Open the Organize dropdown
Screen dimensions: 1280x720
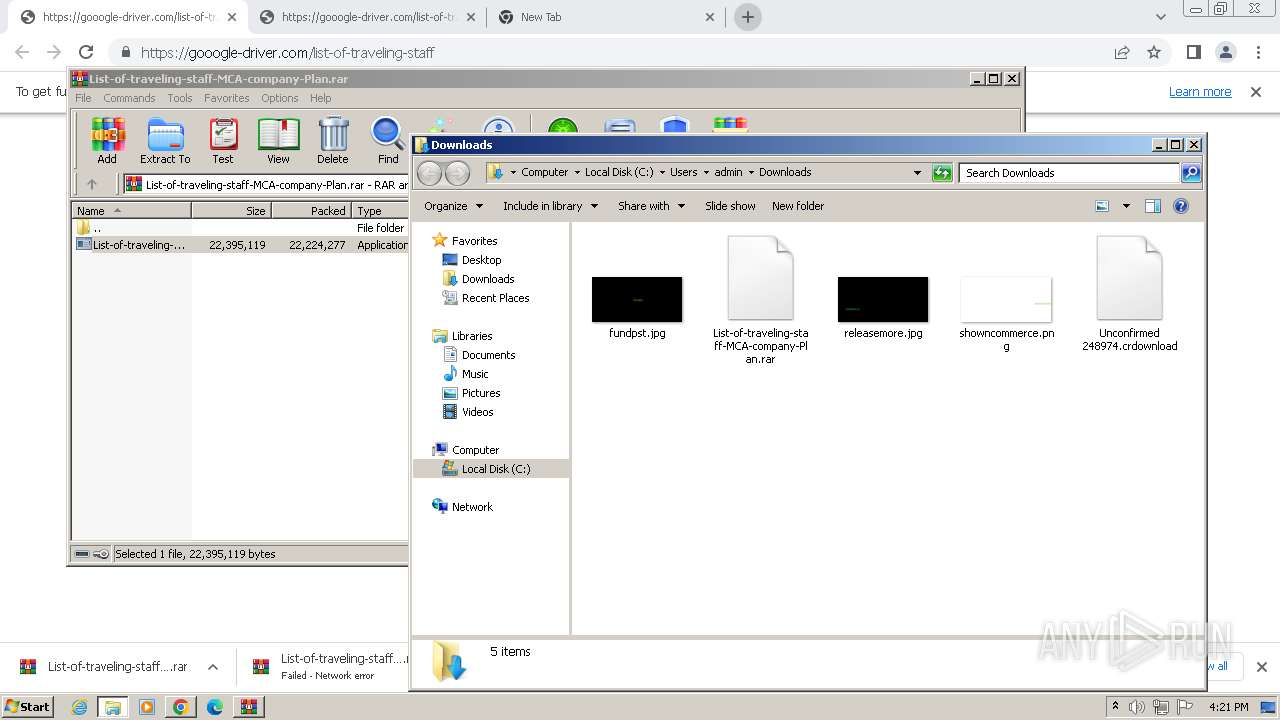453,206
